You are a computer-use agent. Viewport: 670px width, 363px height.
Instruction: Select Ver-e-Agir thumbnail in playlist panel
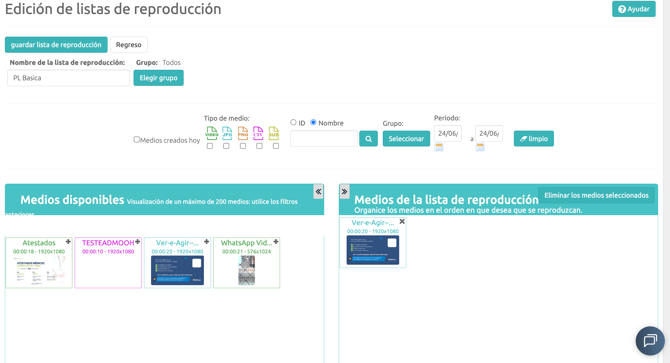click(373, 250)
